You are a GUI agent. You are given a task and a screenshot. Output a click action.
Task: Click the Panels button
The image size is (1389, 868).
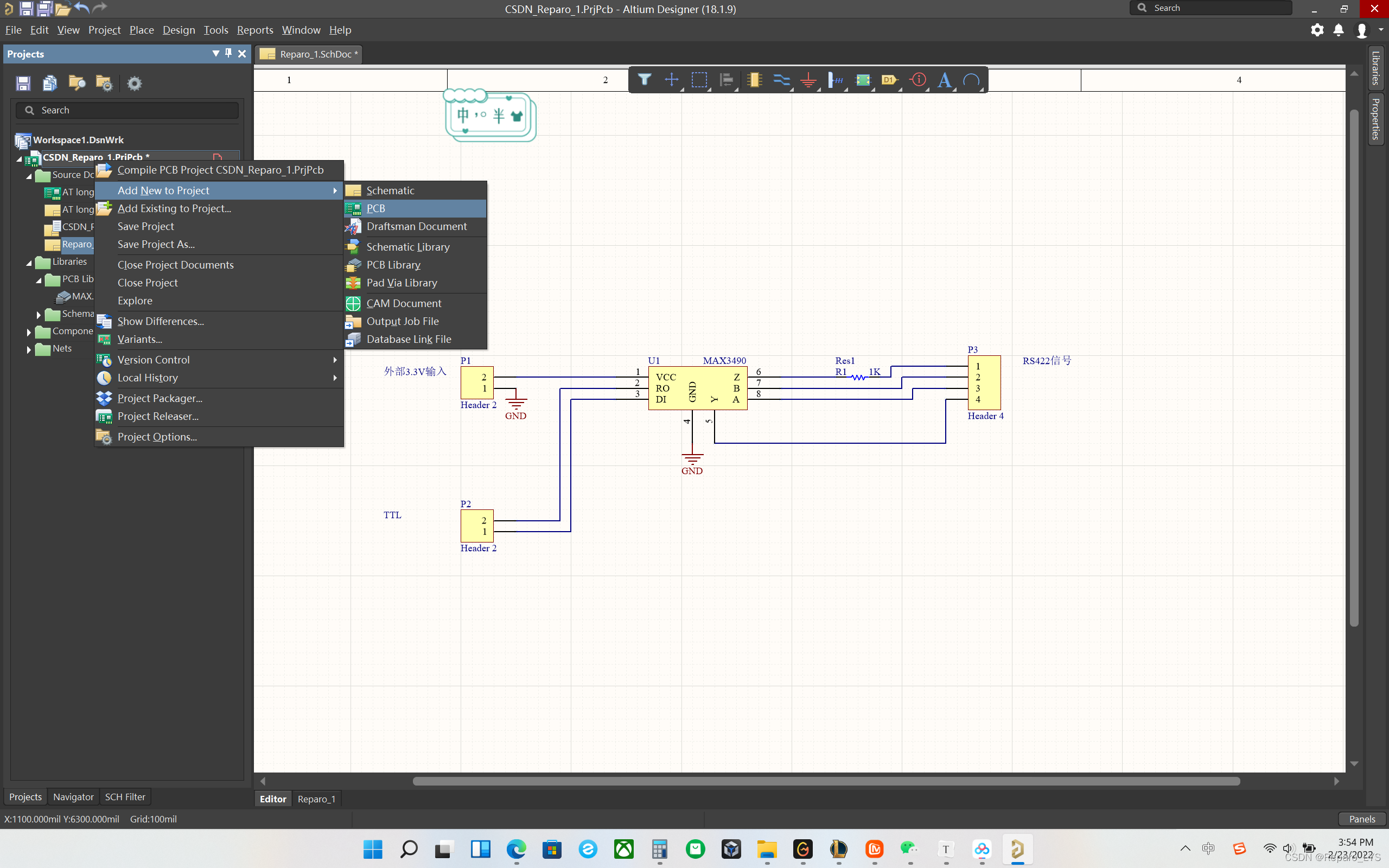pyautogui.click(x=1361, y=819)
